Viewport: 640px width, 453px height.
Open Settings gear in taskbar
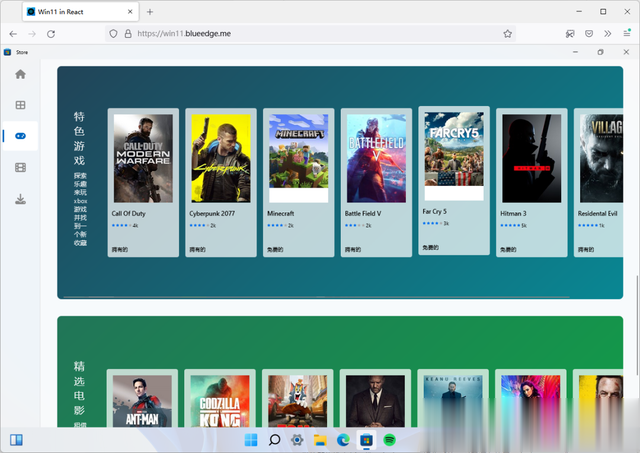tap(297, 440)
